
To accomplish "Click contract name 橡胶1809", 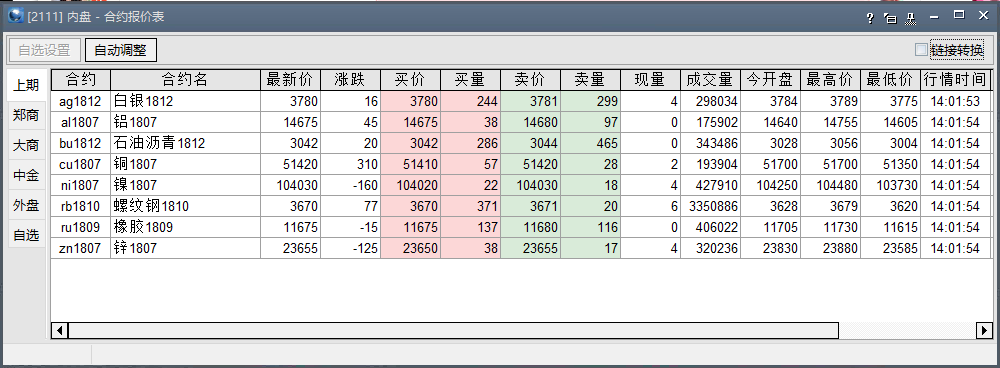I will pyautogui.click(x=186, y=228).
